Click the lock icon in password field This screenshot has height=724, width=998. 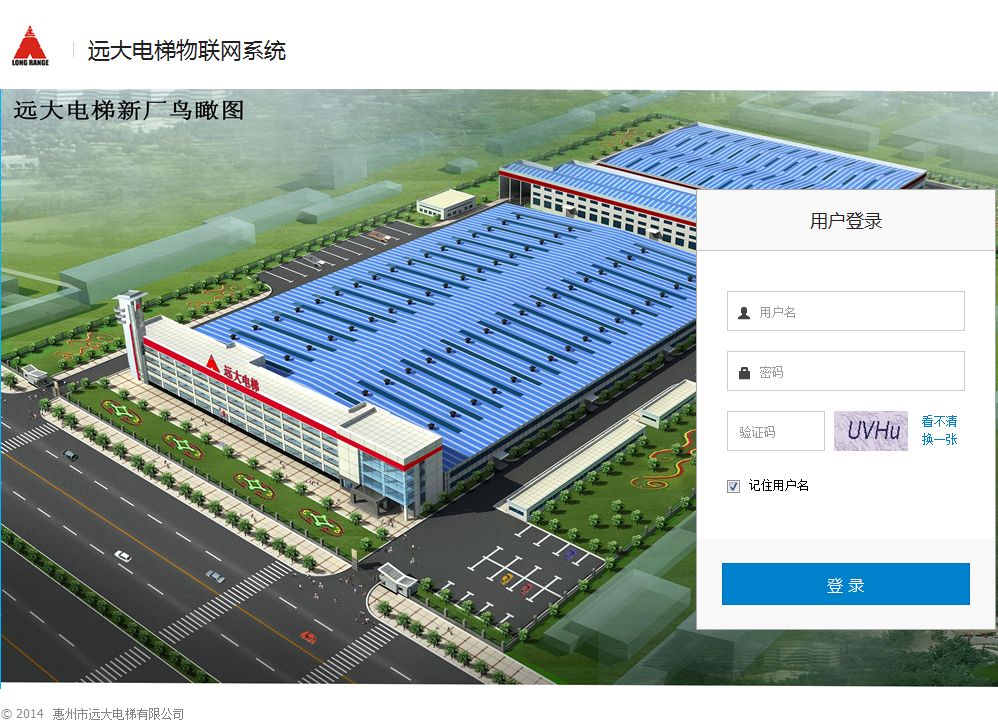(x=744, y=372)
